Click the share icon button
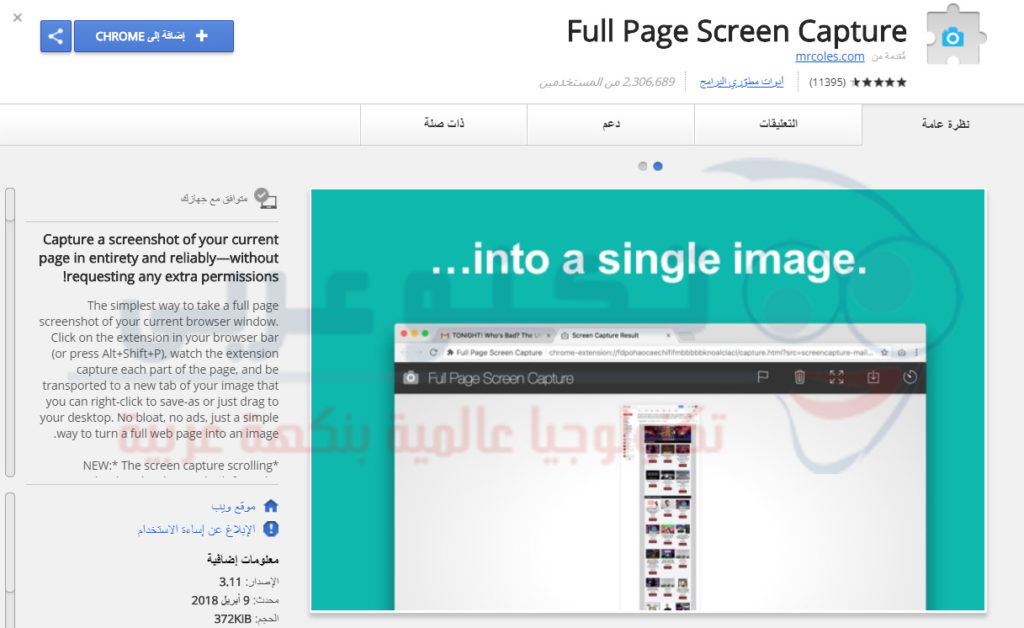This screenshot has height=628, width=1024. coord(56,36)
